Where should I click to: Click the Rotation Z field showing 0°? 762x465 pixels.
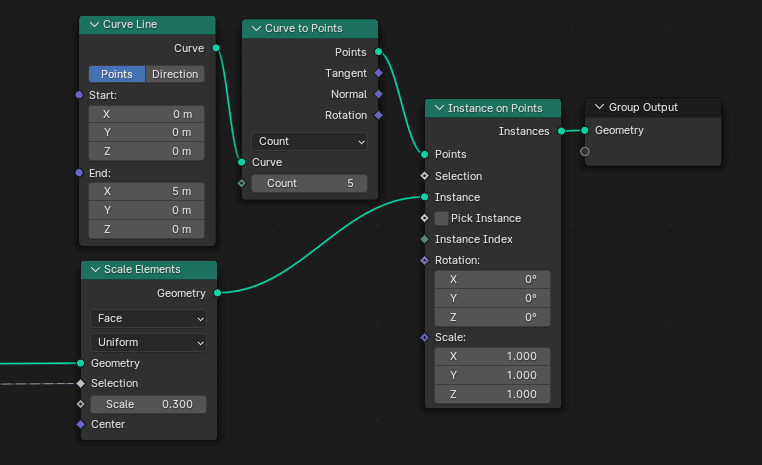pyautogui.click(x=492, y=317)
